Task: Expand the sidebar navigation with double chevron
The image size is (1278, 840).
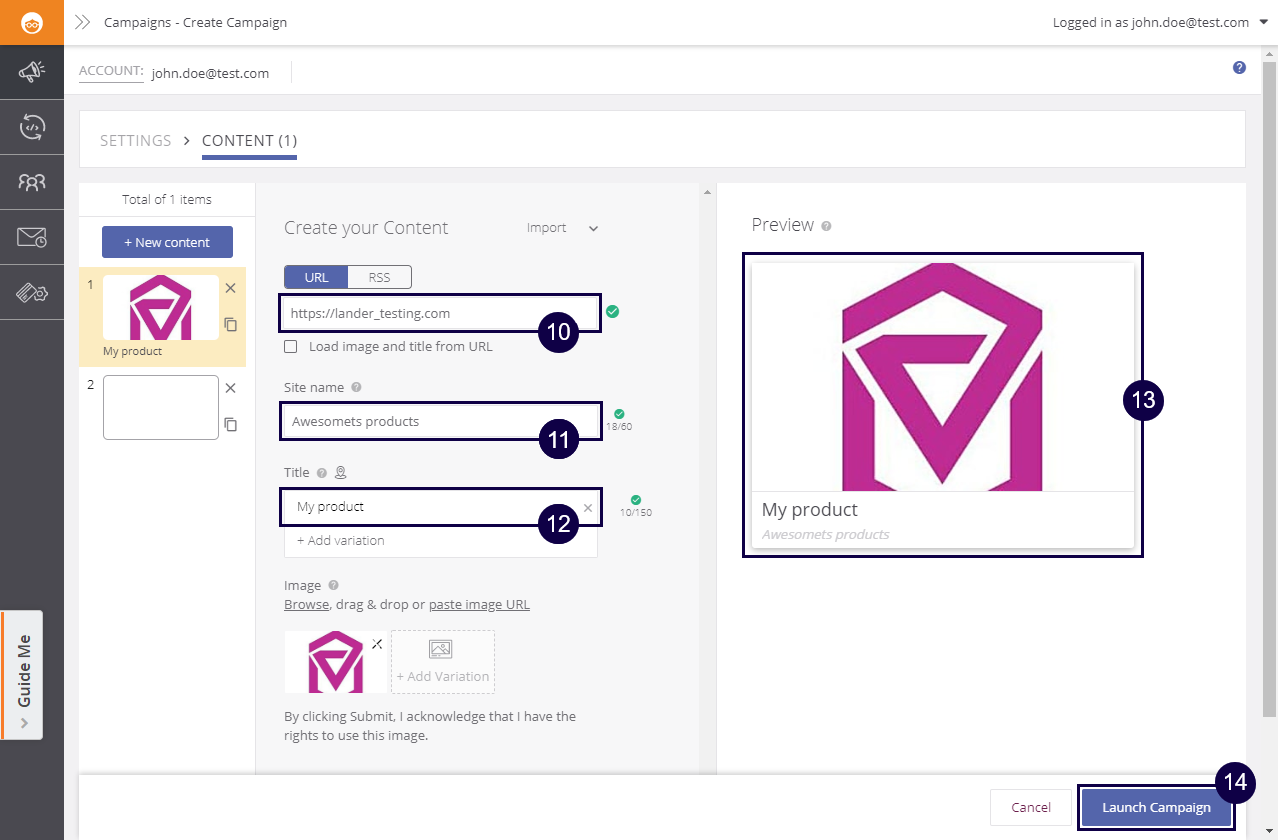Action: [83, 22]
